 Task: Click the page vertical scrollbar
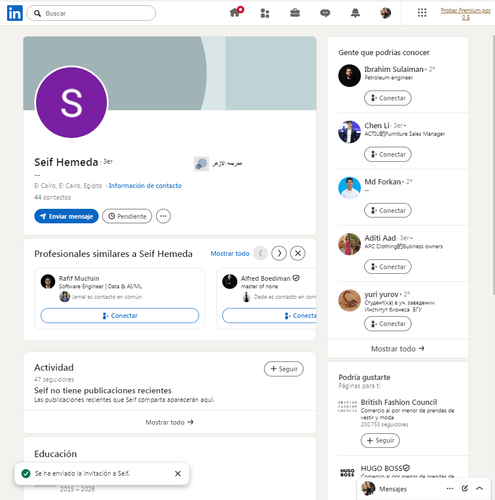[x=493, y=165]
